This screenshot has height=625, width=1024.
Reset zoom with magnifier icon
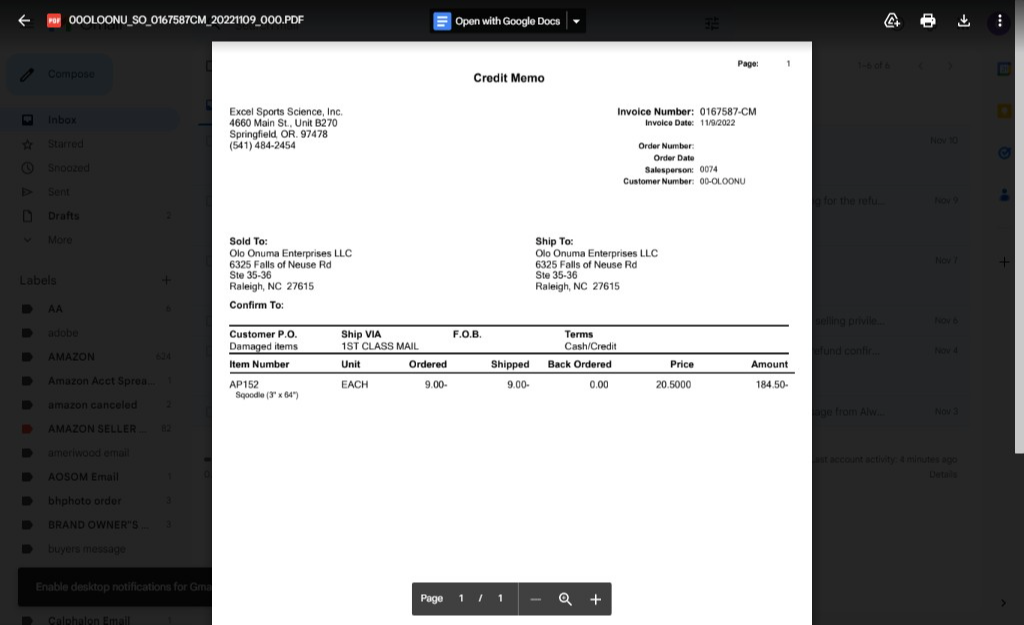[x=566, y=599]
